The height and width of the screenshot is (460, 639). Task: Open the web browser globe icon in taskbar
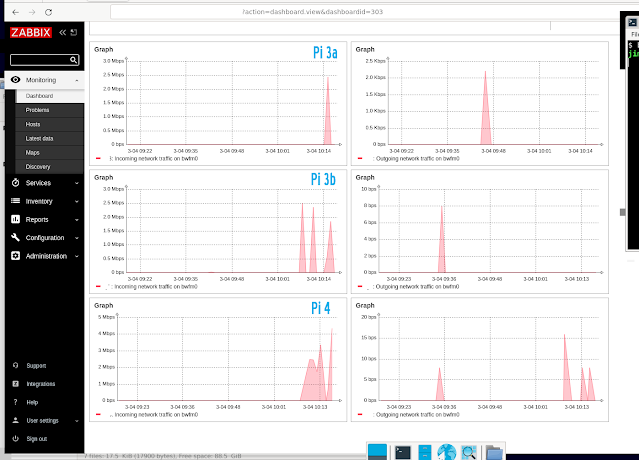(x=447, y=452)
